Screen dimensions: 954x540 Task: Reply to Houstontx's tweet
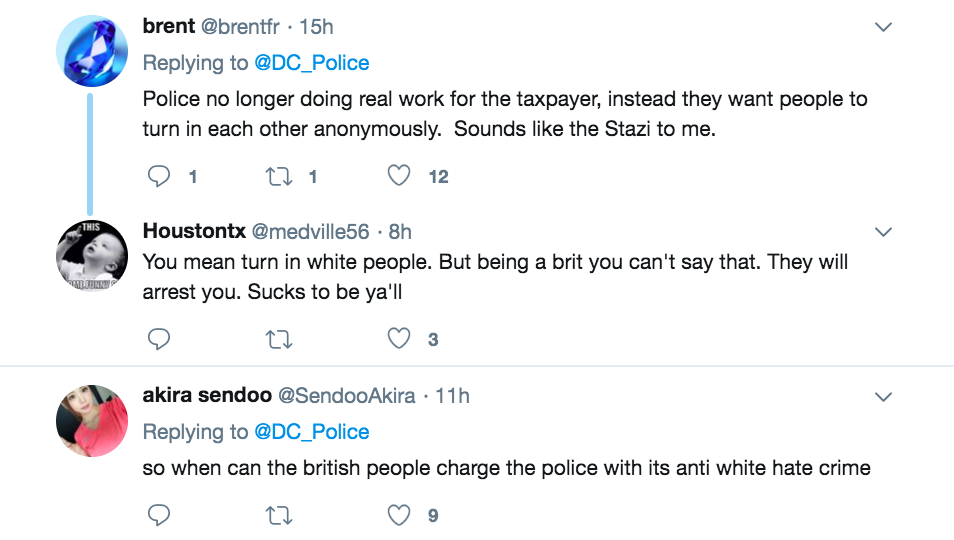point(160,339)
